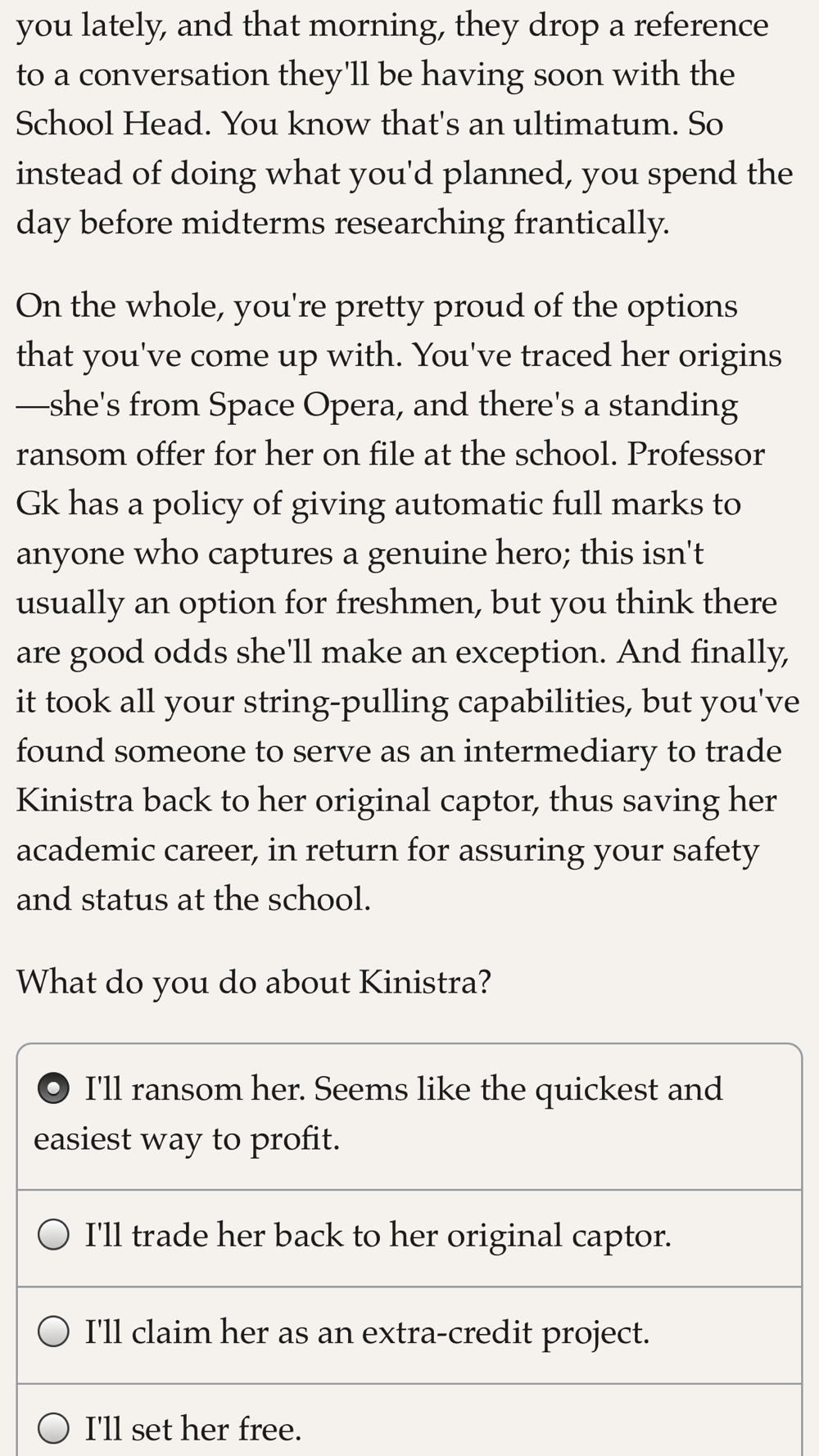Click the "I'll set her free." option text
The height and width of the screenshot is (1456, 819).
193,1429
